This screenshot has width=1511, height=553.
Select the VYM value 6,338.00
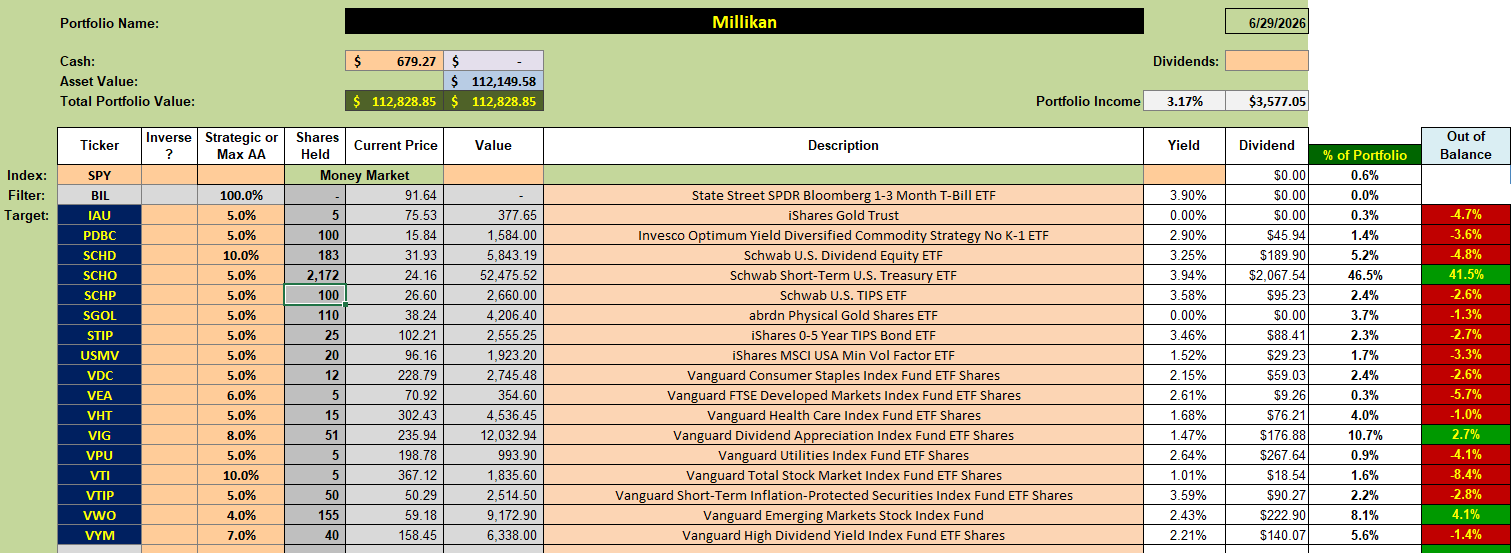(x=493, y=535)
